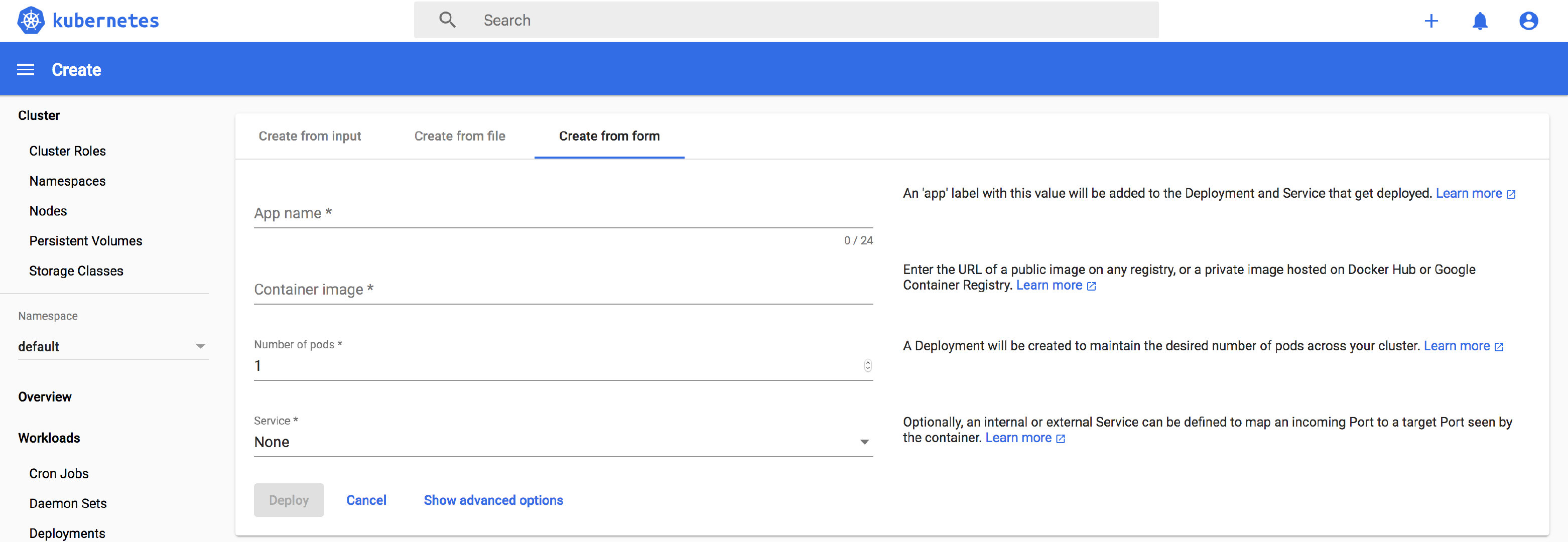Screen dimensions: 1568x542
Task: Click Show advanced options
Action: pos(493,500)
